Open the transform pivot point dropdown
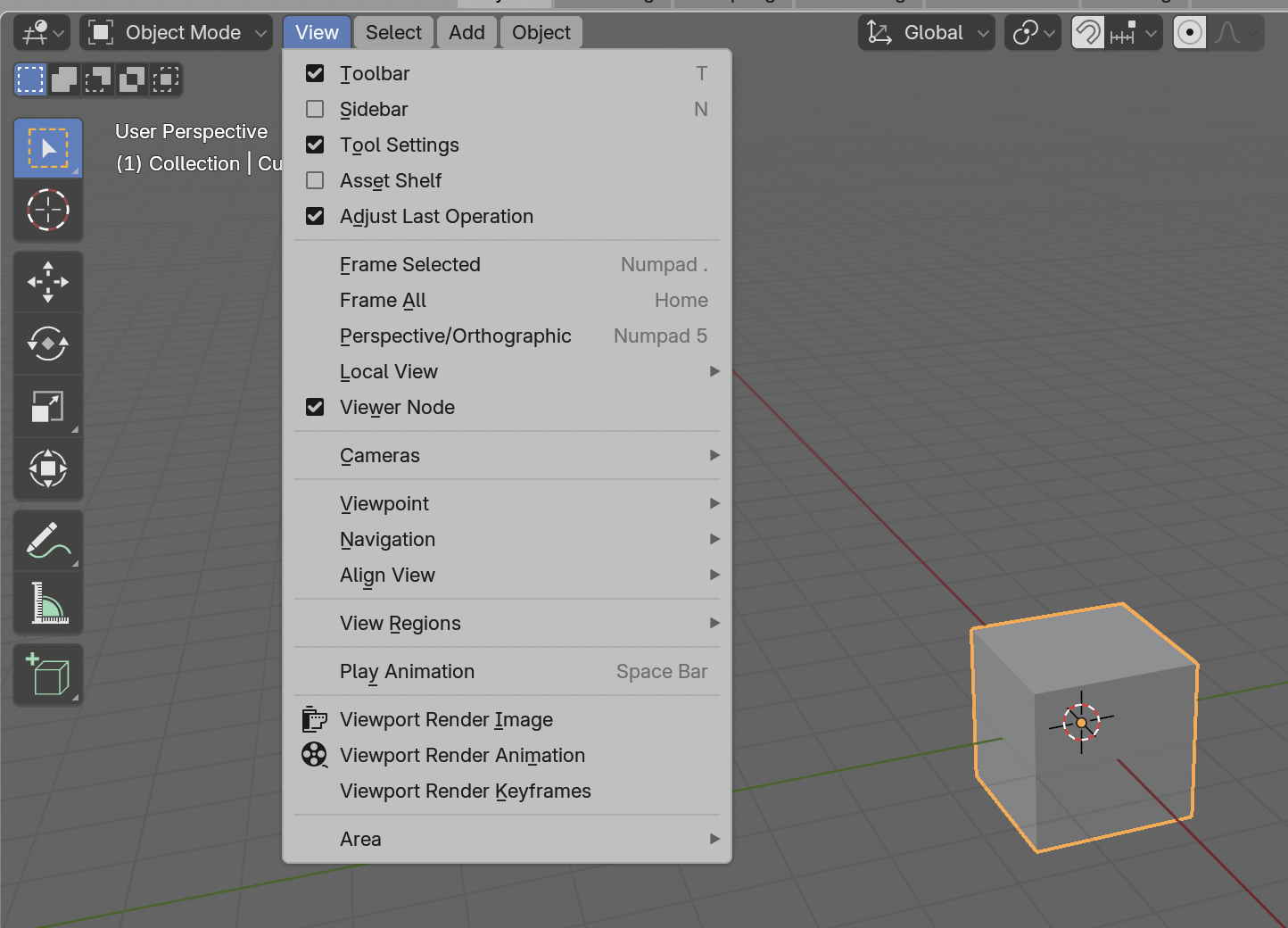The width and height of the screenshot is (1288, 928). pos(1033,33)
